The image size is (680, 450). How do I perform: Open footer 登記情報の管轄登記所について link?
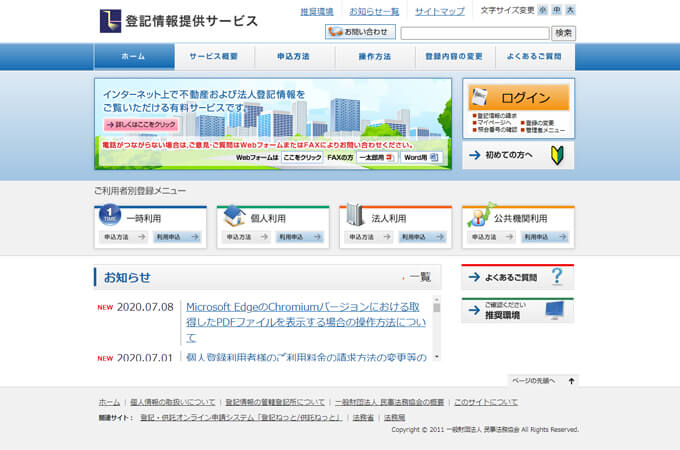click(x=275, y=402)
